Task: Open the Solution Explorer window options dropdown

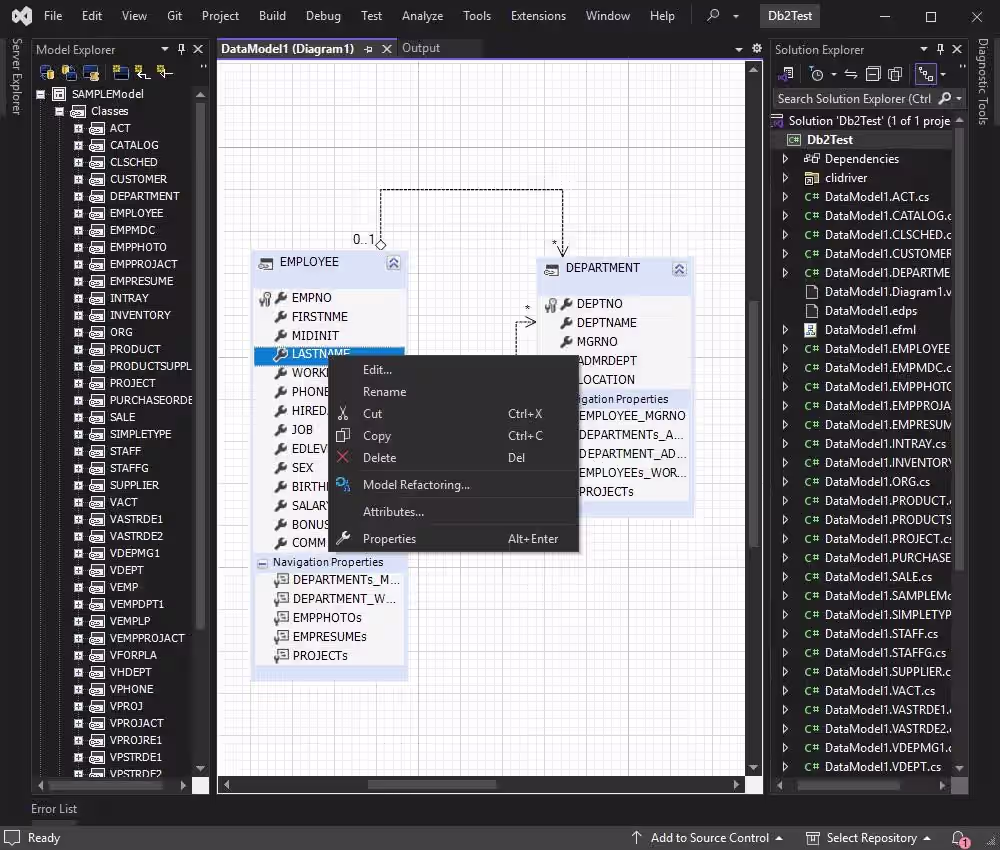Action: [923, 49]
